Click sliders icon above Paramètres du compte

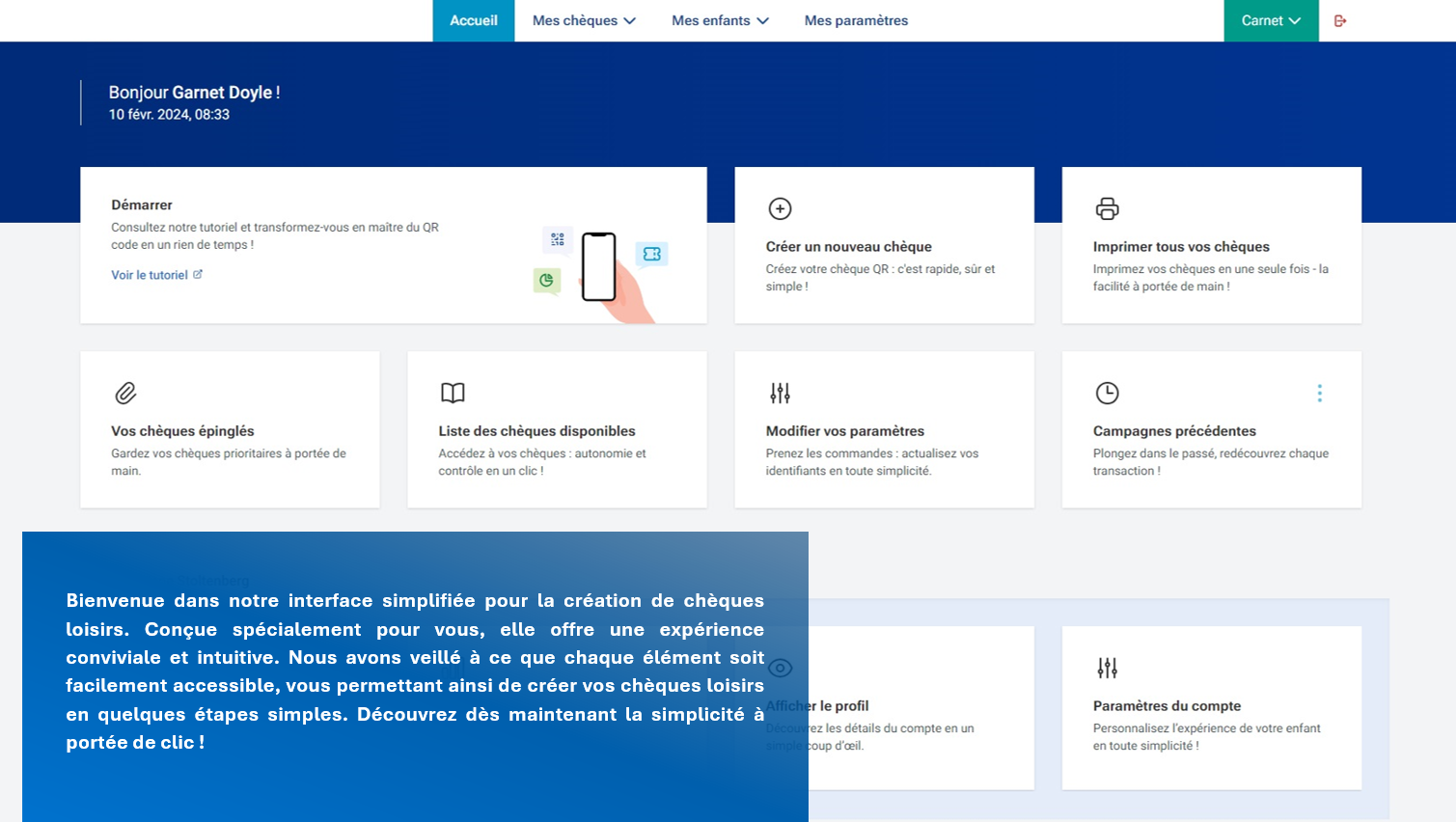click(1107, 668)
